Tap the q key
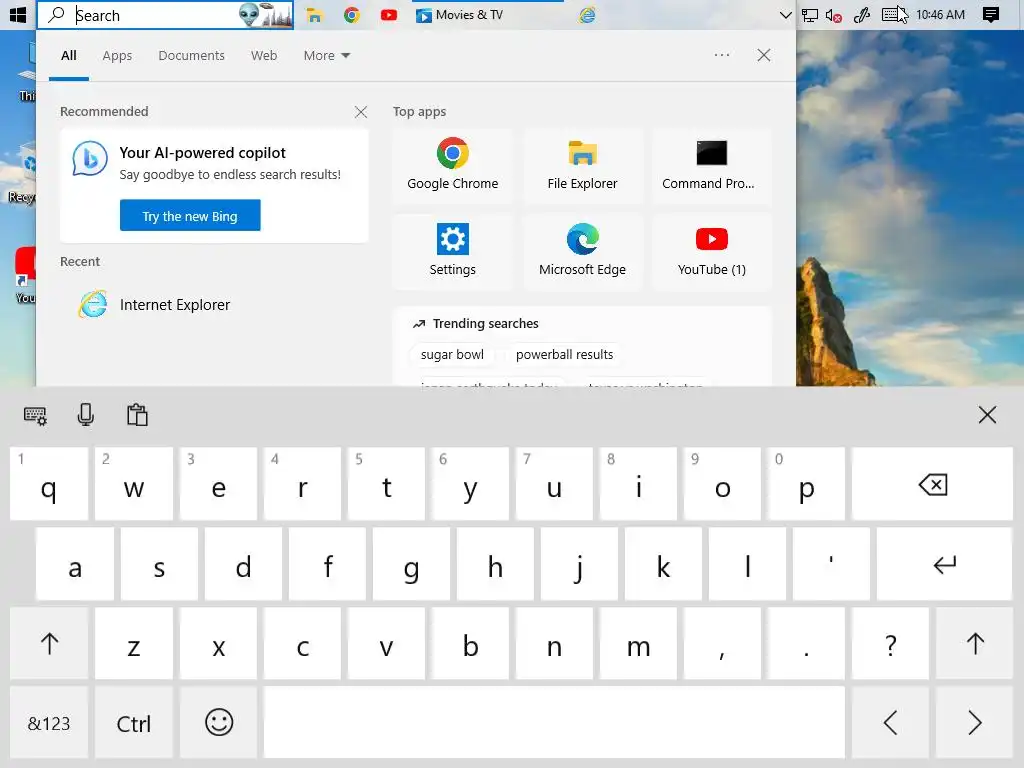1024x768 pixels. pos(49,484)
